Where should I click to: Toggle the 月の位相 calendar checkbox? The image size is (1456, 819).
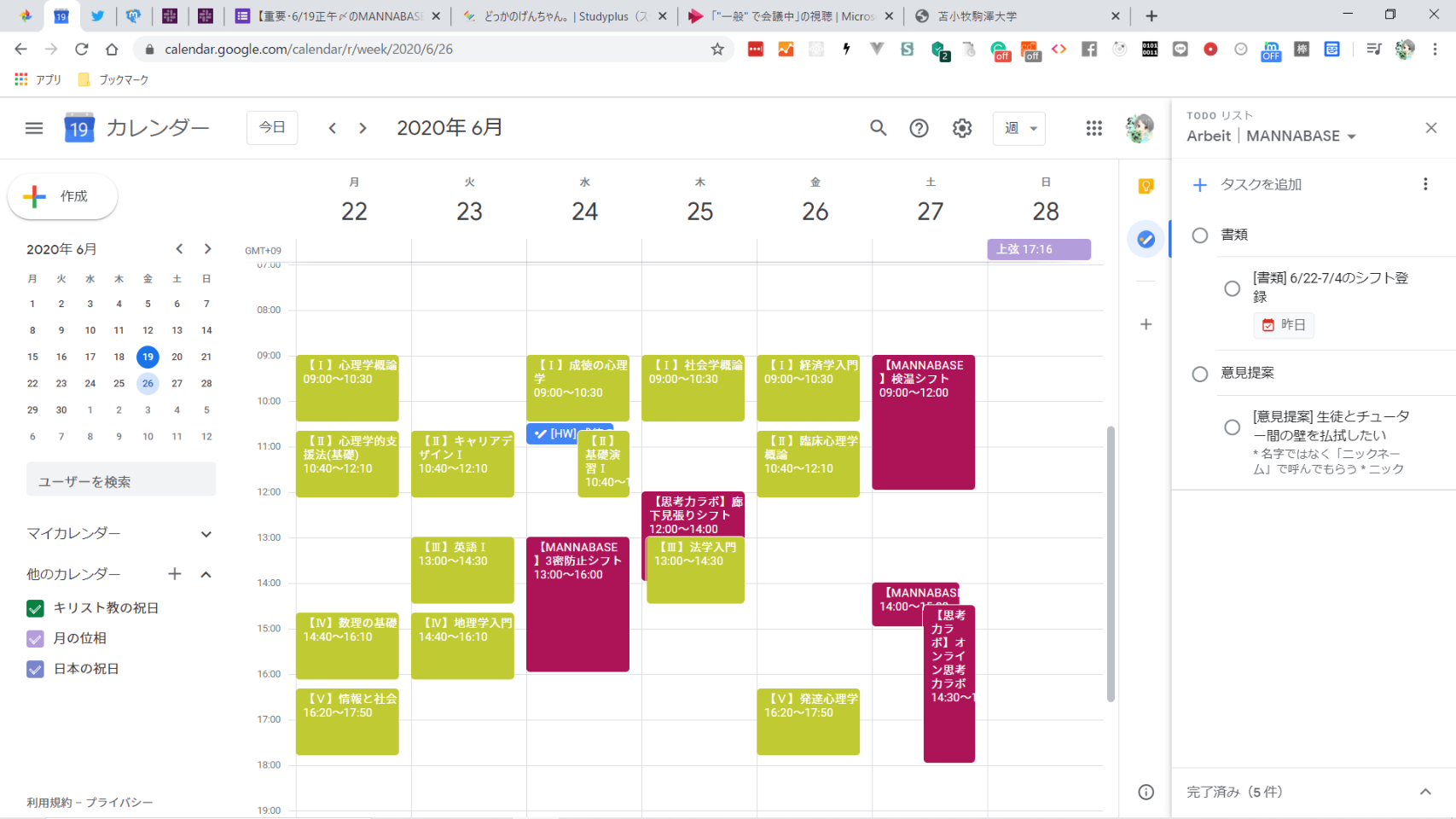tap(35, 639)
